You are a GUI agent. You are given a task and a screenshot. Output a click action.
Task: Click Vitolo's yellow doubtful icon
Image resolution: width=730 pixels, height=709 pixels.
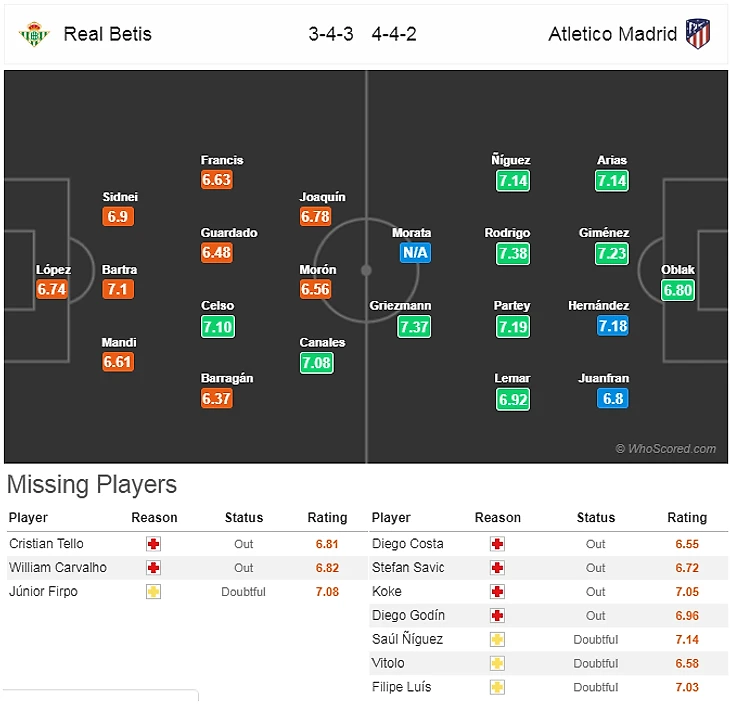pos(497,664)
